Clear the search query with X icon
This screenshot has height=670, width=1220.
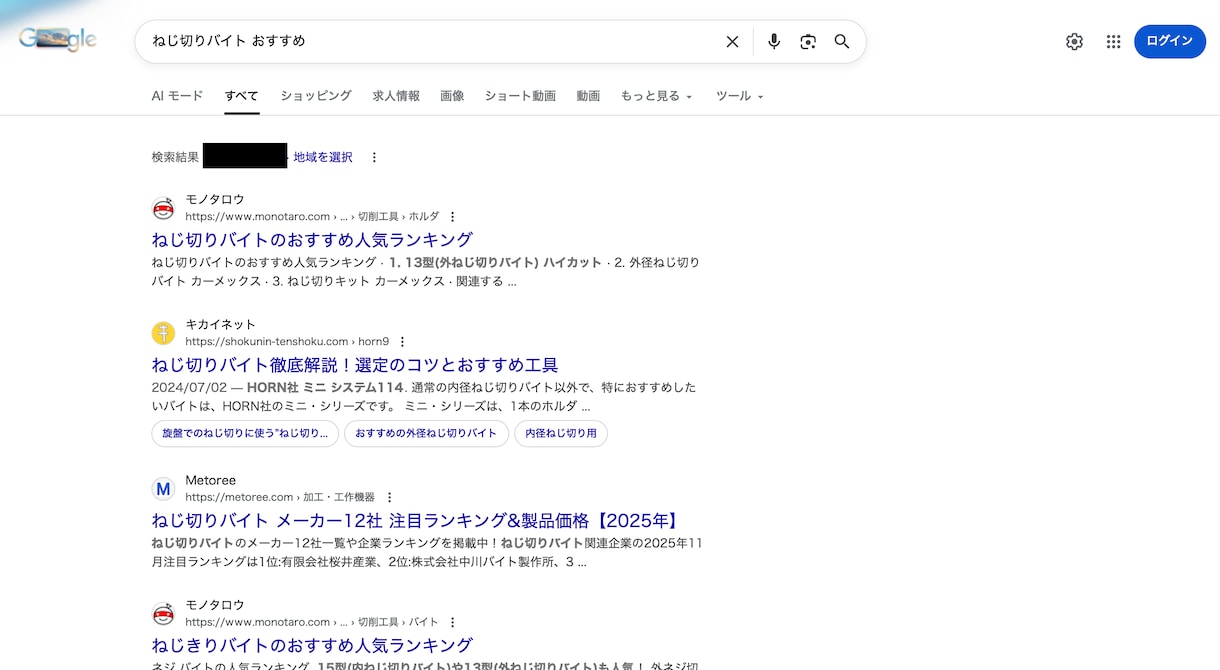pos(732,41)
